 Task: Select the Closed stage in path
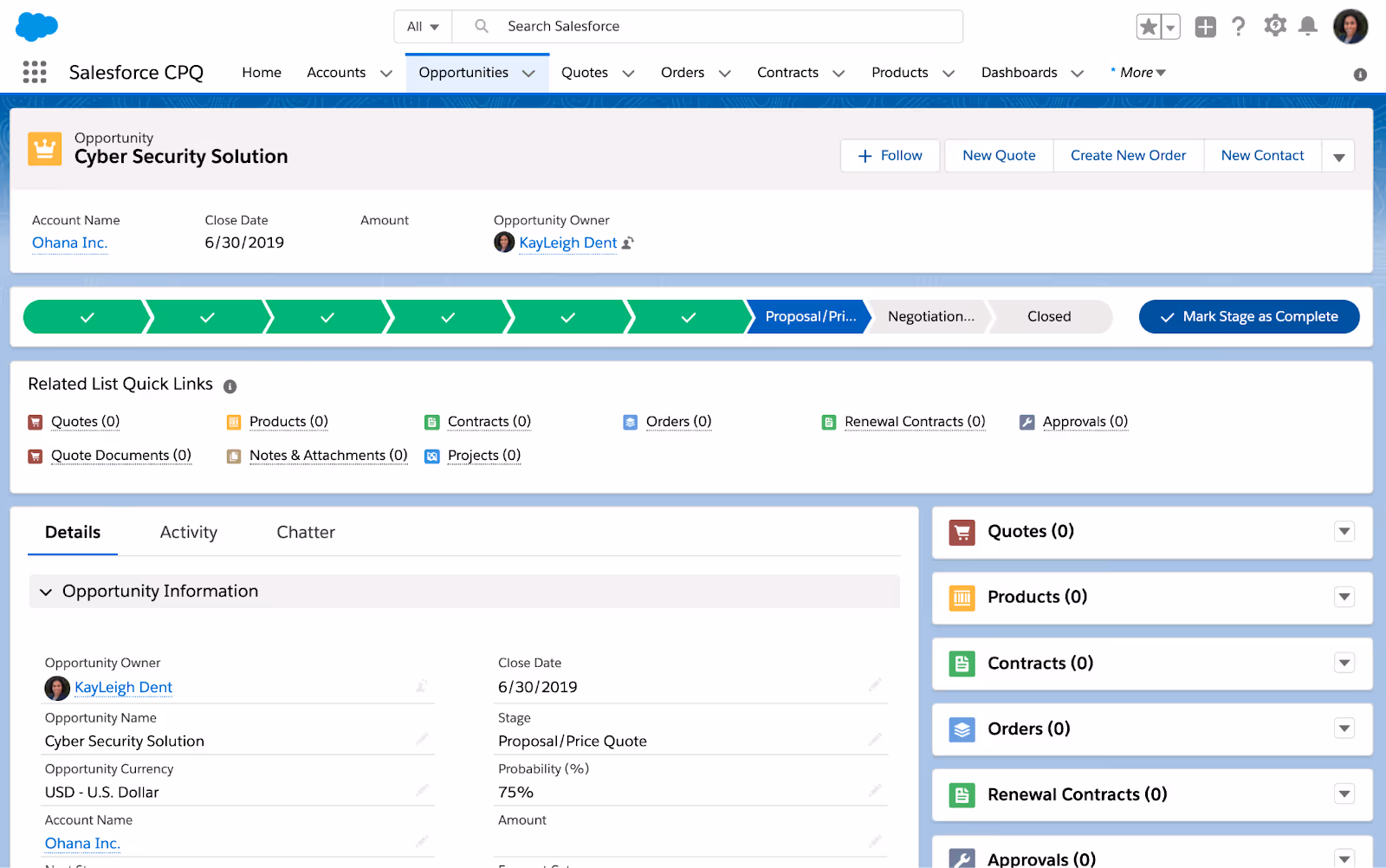point(1049,317)
